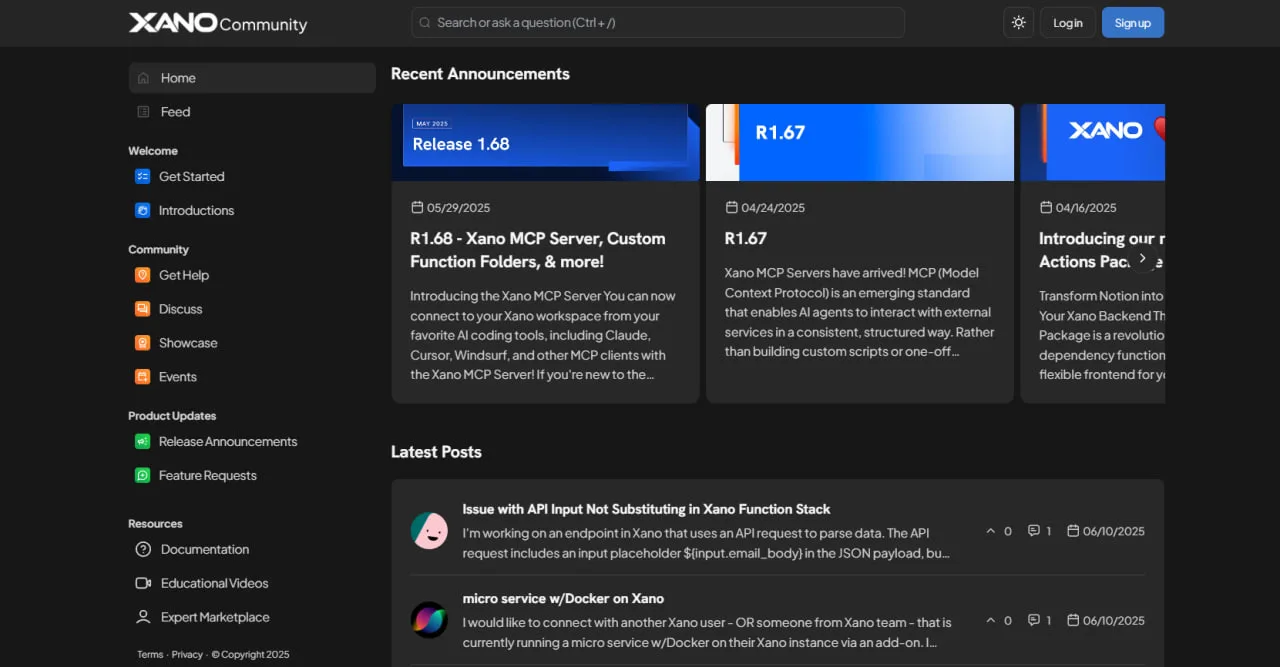1280x667 pixels.
Task: Focus the search or ask a question field
Action: (x=658, y=23)
